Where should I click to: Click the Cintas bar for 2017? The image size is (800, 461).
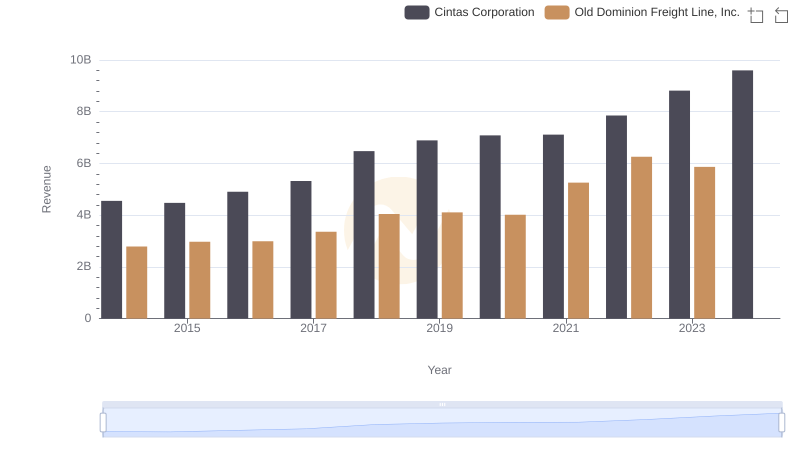[x=301, y=250]
